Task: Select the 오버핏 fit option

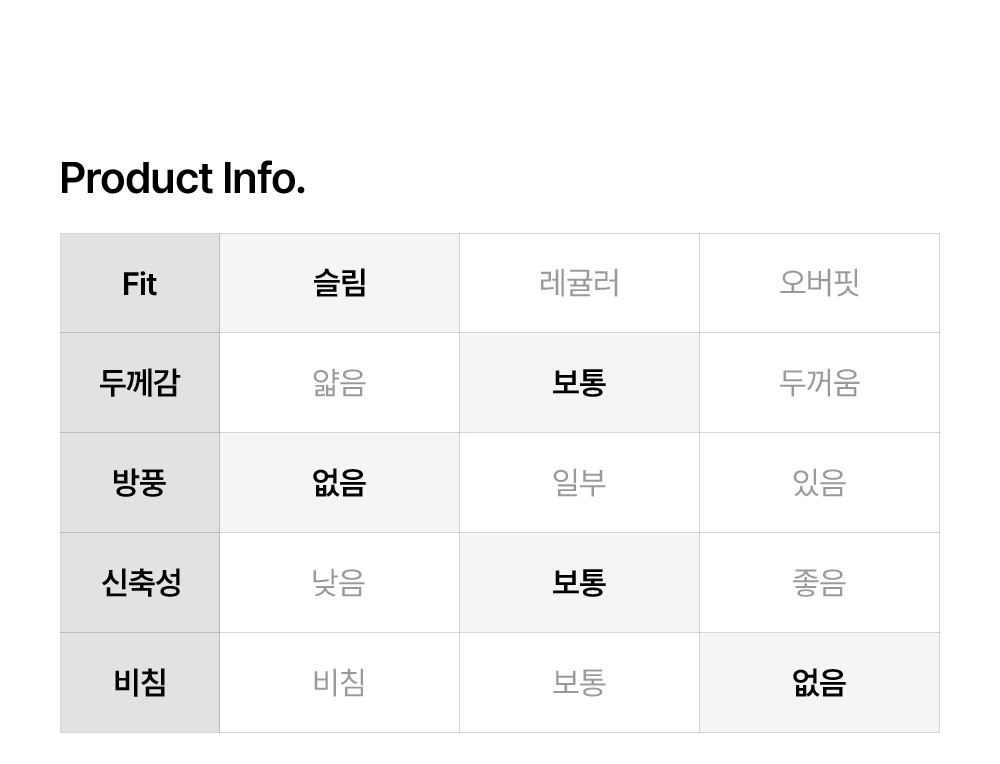Action: 819,283
